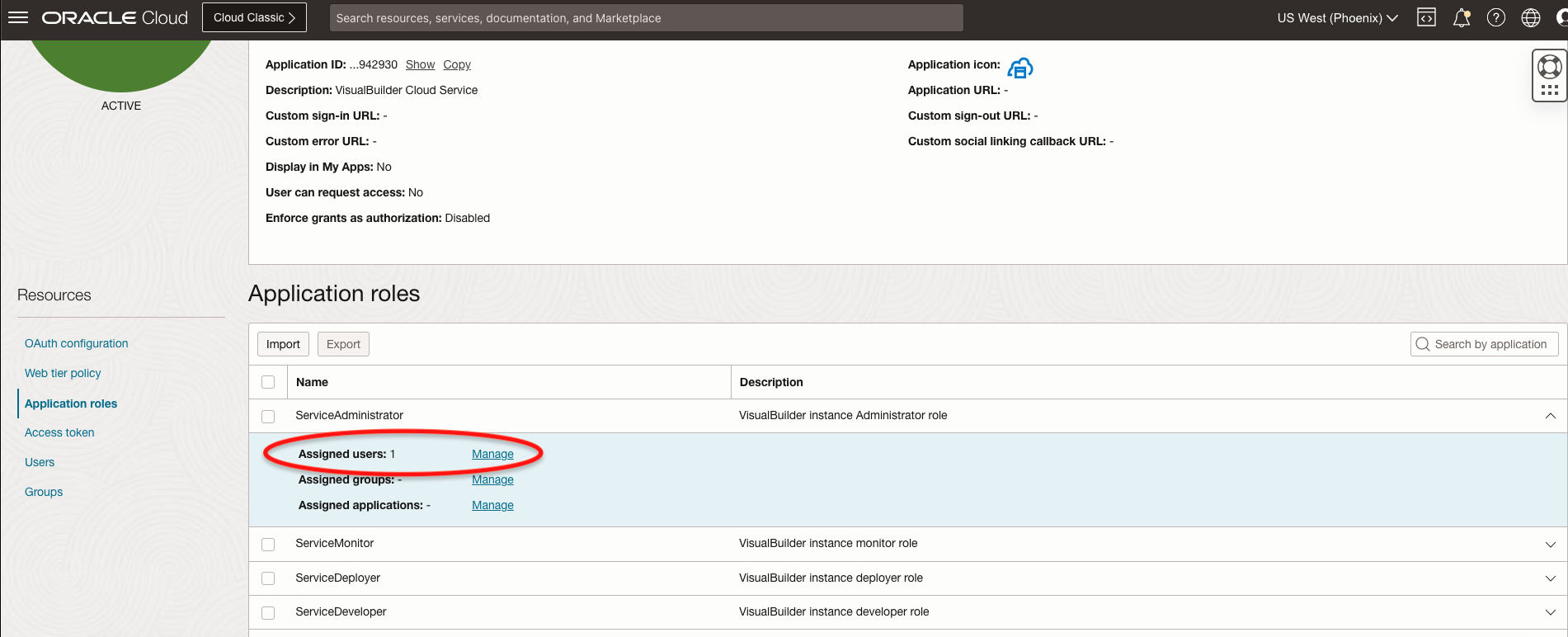Viewport: 1568px width, 637px height.
Task: Go to OAuth configuration in Resources
Action: point(76,343)
